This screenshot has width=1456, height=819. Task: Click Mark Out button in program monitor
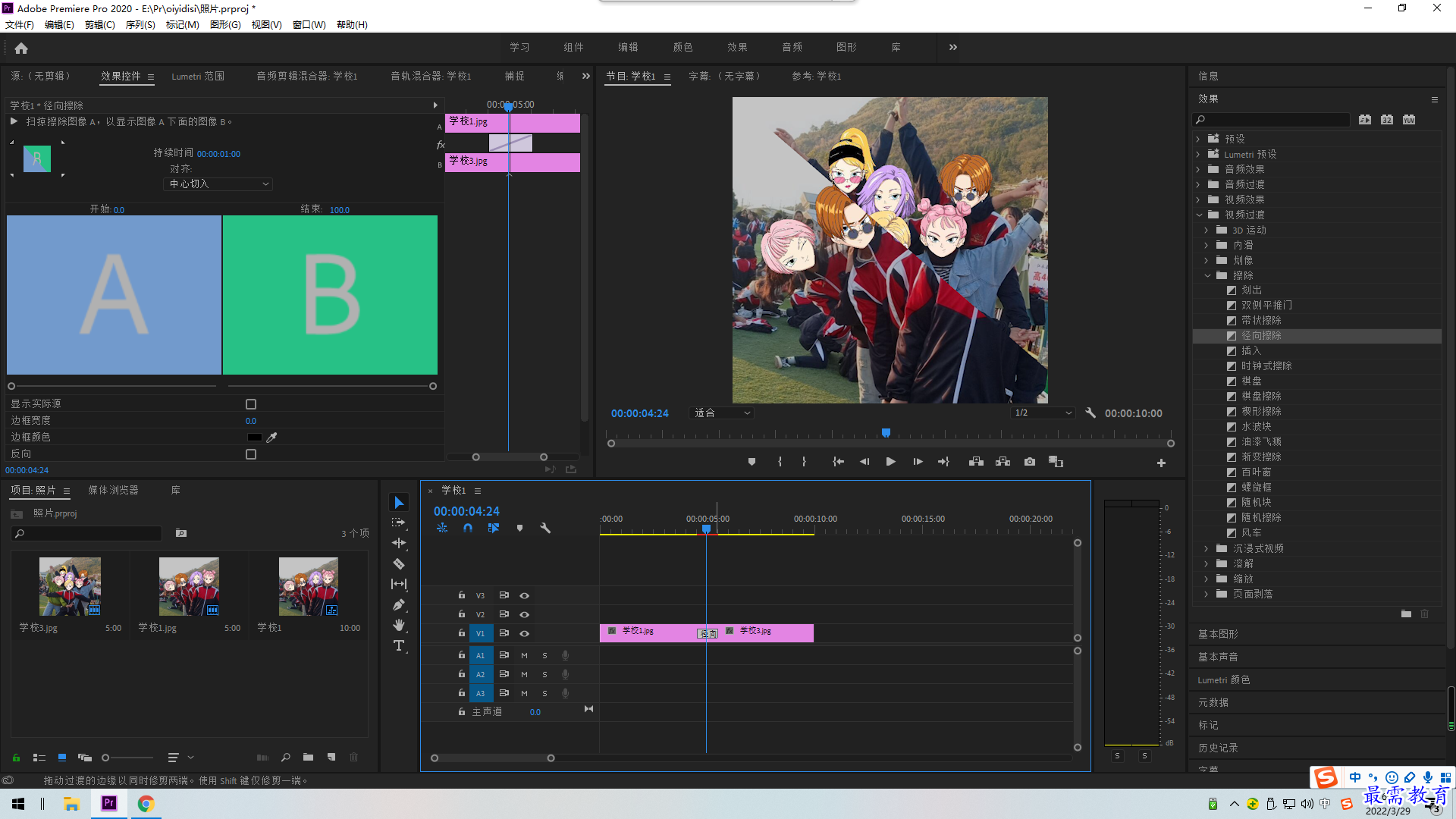tap(804, 462)
